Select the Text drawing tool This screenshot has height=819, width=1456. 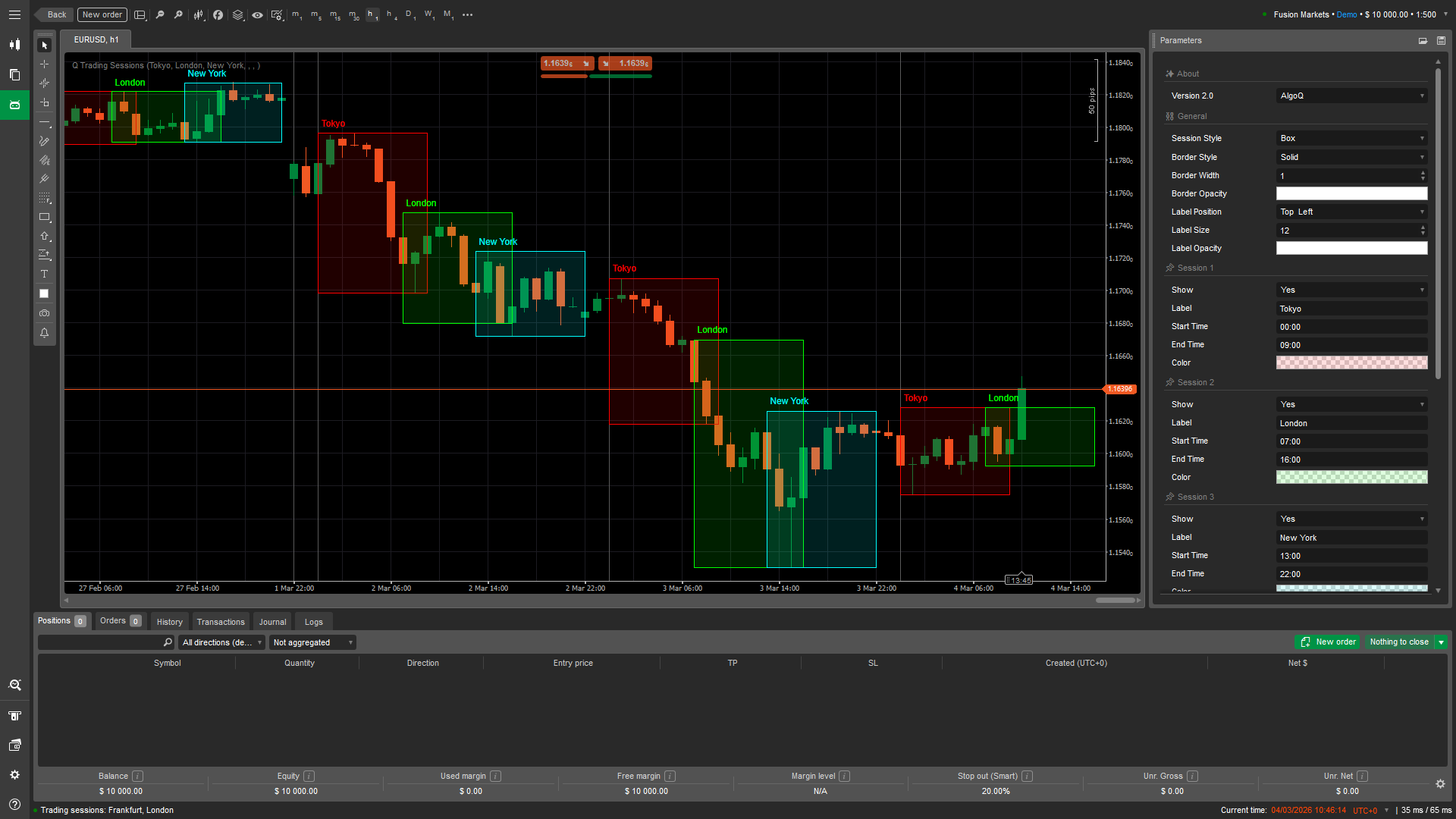(45, 275)
